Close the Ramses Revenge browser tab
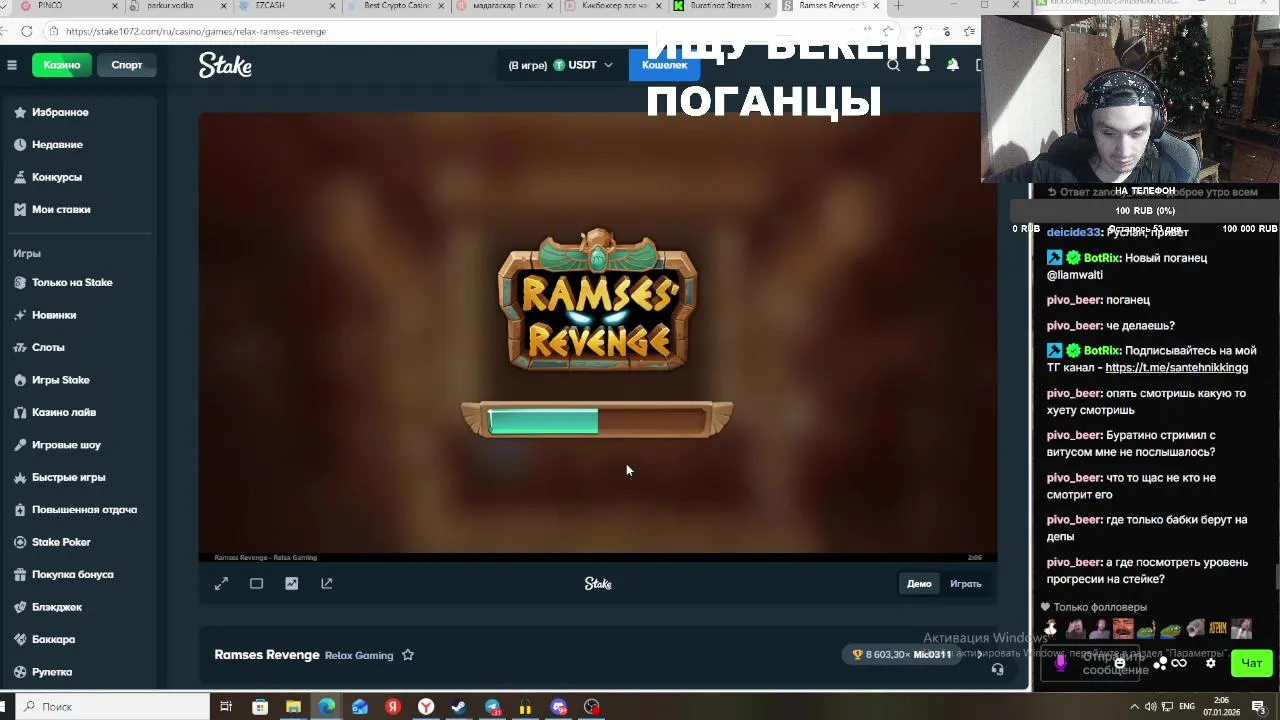Image resolution: width=1280 pixels, height=720 pixels. tap(876, 6)
